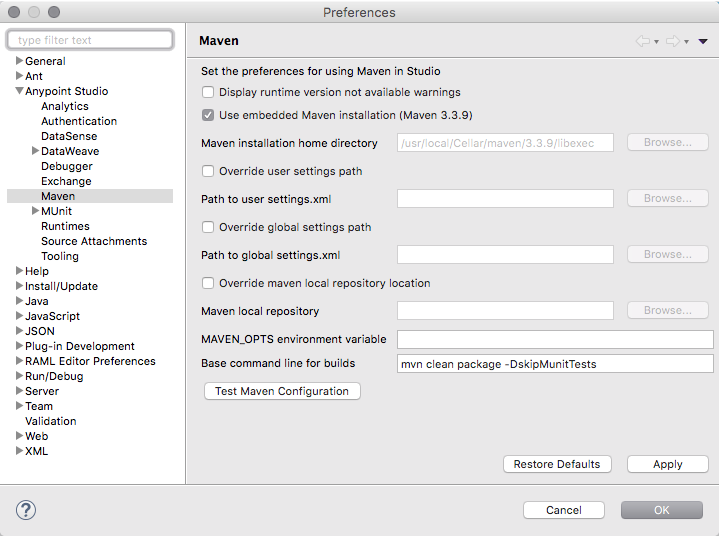Open the view menu triangle icon
The height and width of the screenshot is (536, 720).
pos(703,42)
